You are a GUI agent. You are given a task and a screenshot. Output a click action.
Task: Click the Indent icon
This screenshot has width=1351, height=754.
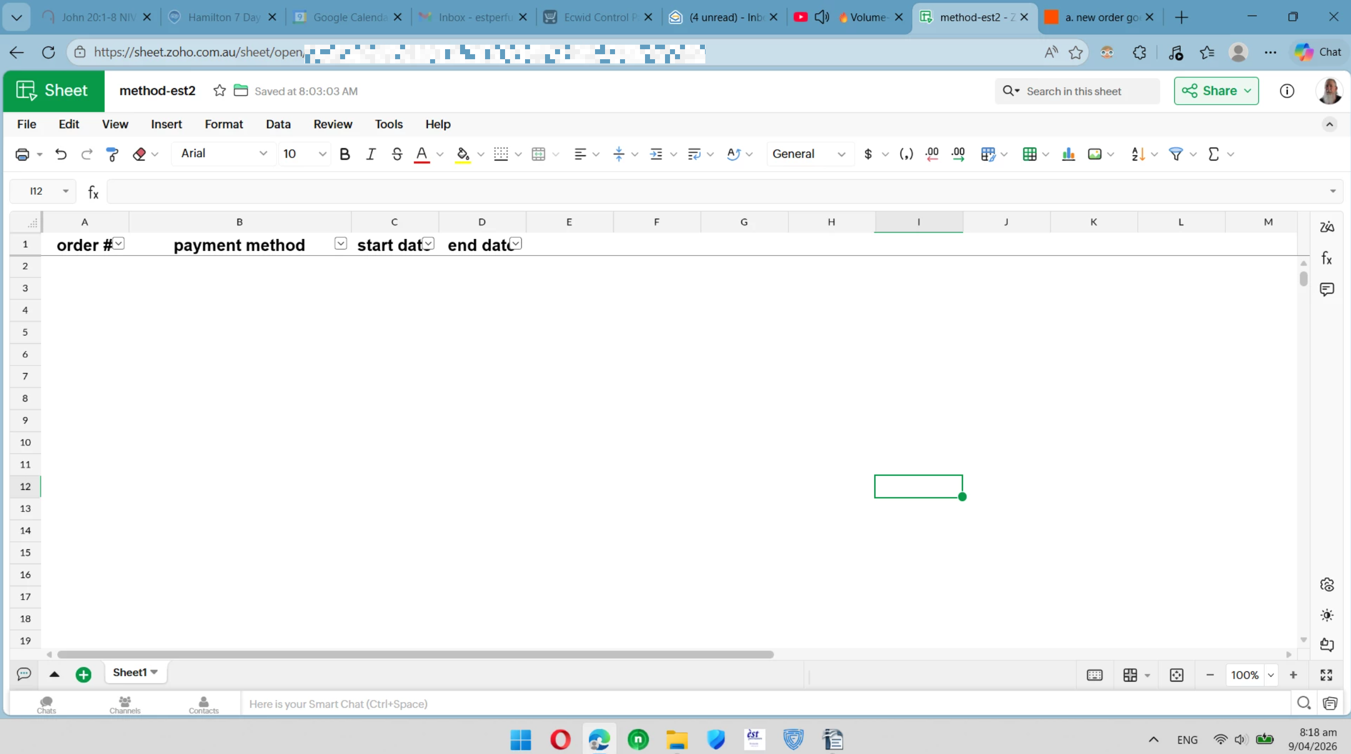click(656, 154)
